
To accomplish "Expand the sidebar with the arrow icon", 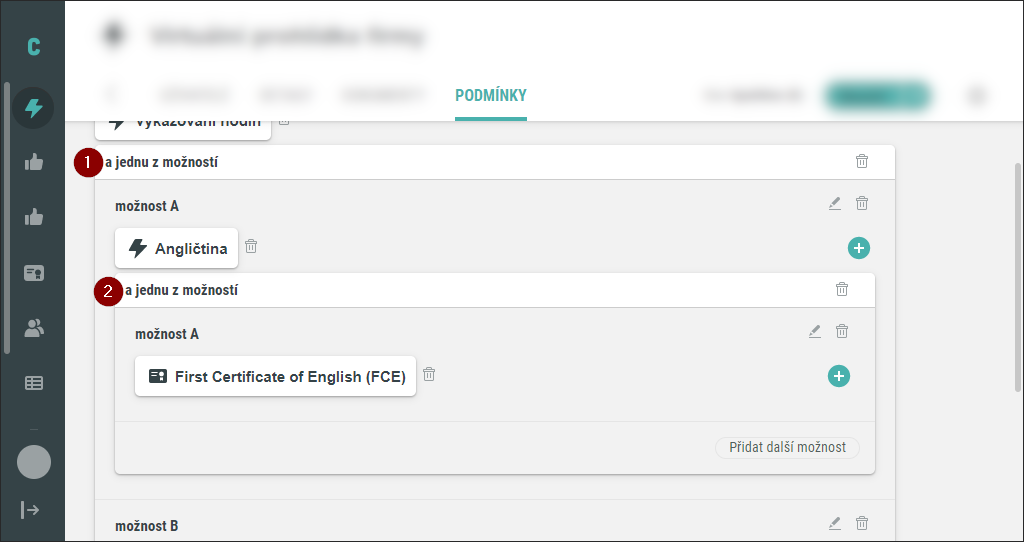I will pos(31,510).
